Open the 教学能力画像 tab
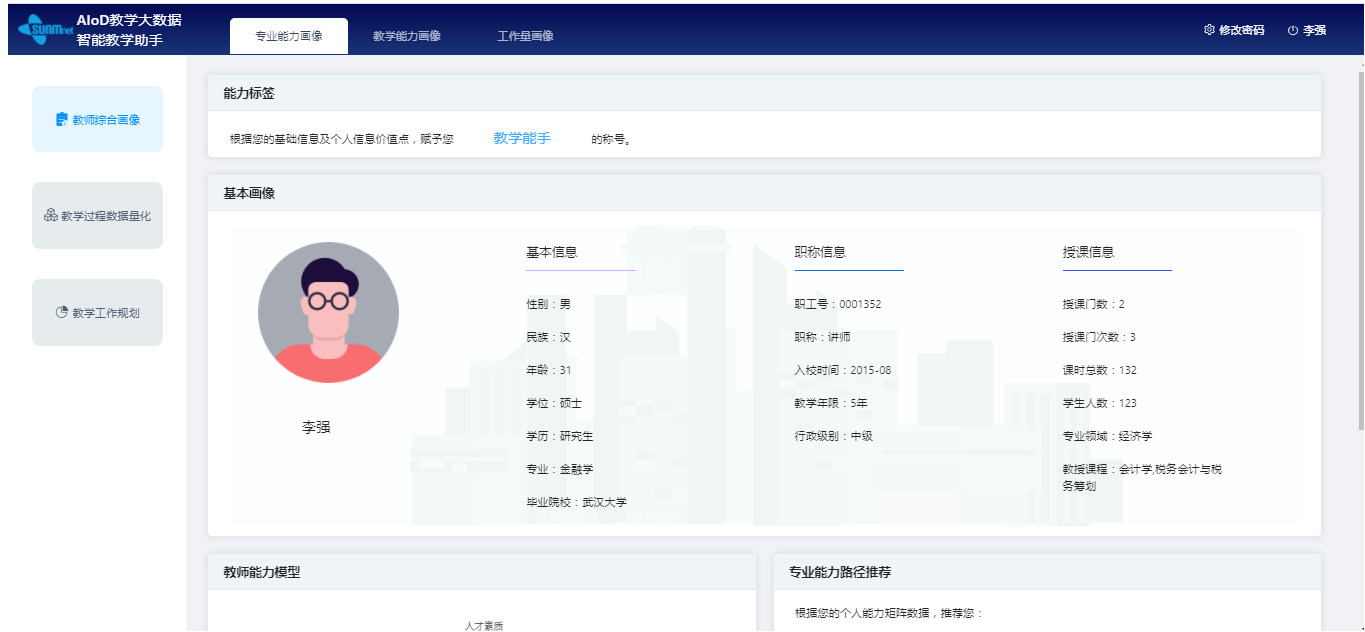 coord(407,36)
